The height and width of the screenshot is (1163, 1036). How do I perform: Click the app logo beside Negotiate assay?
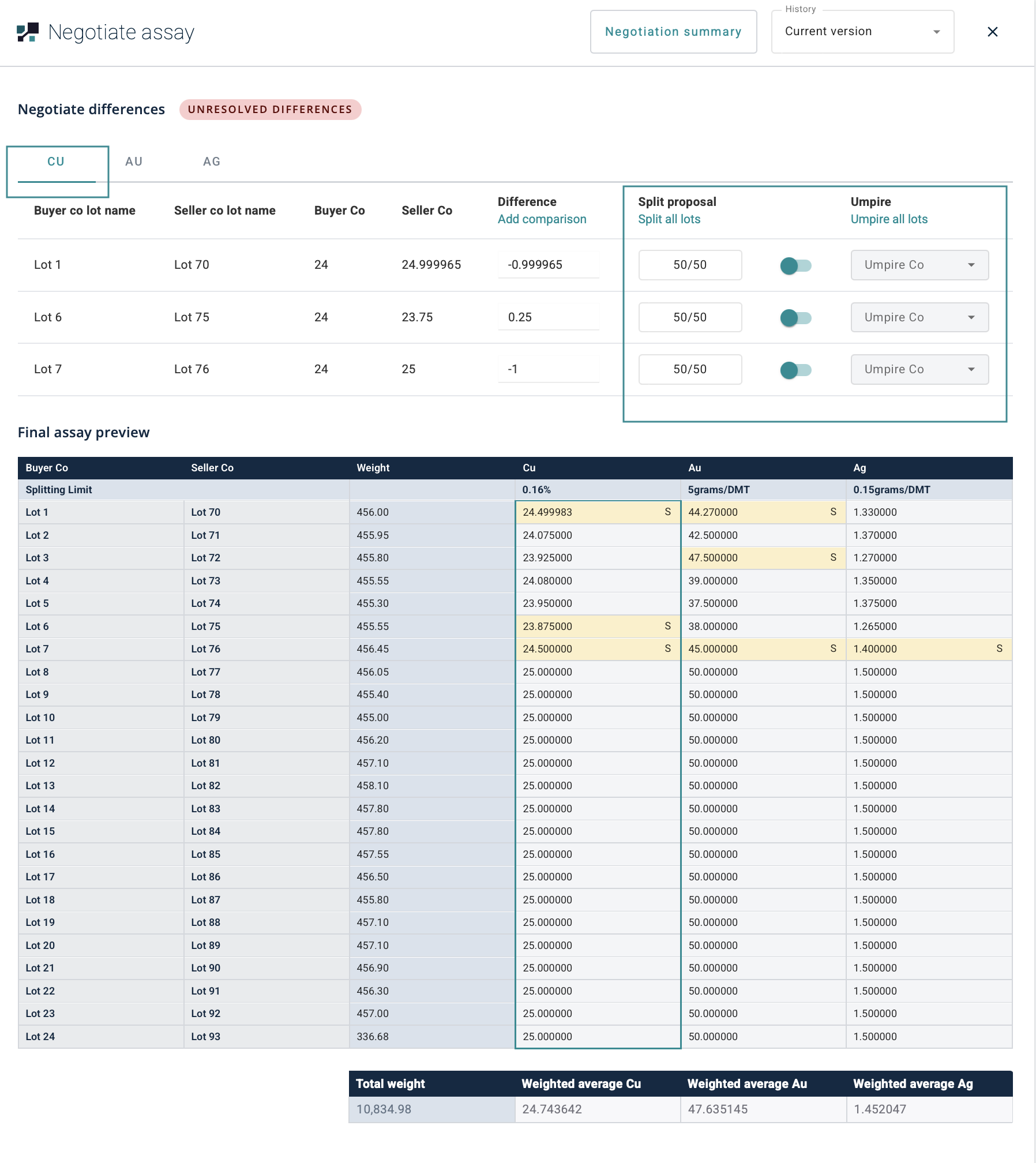[x=28, y=32]
